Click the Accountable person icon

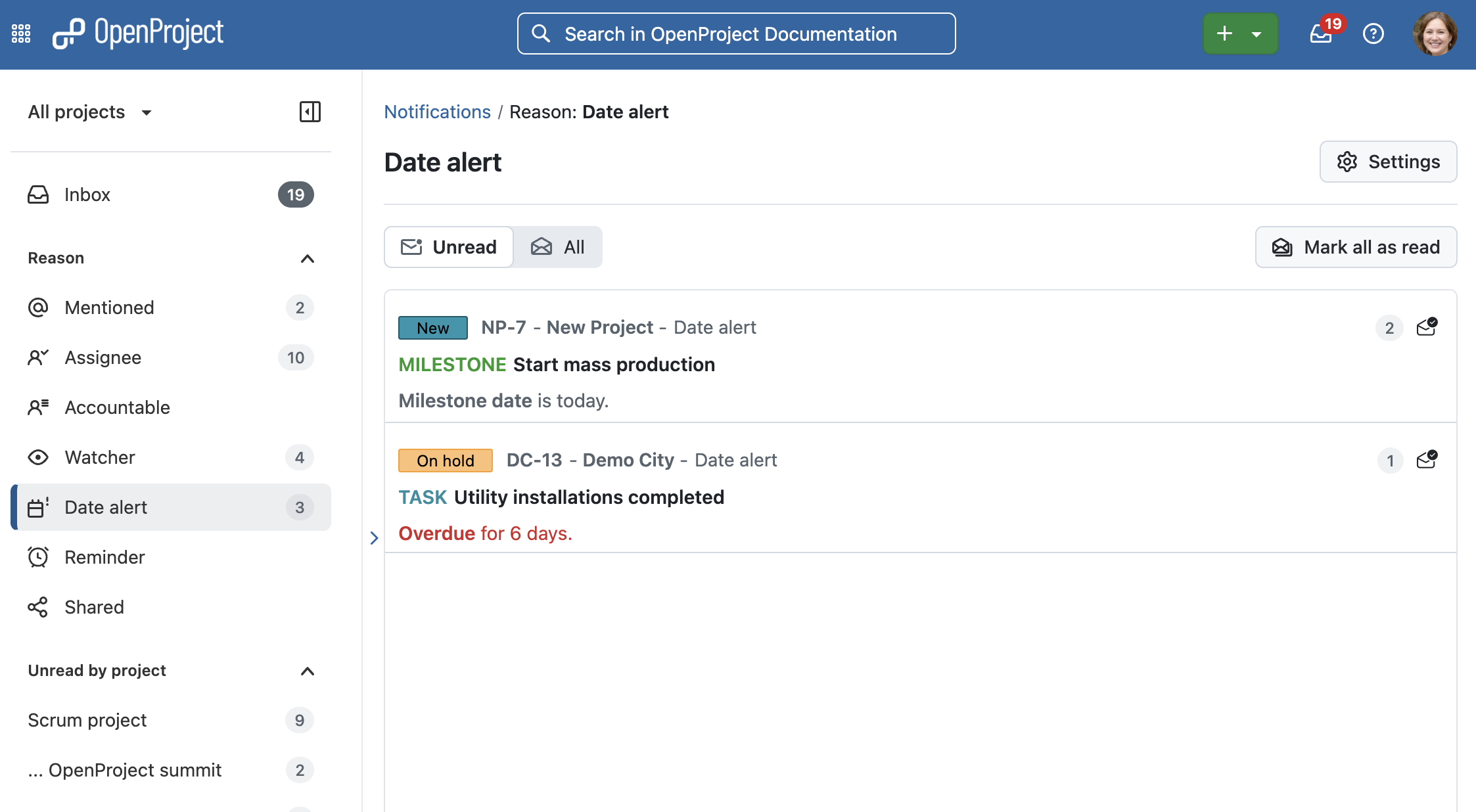click(x=38, y=407)
